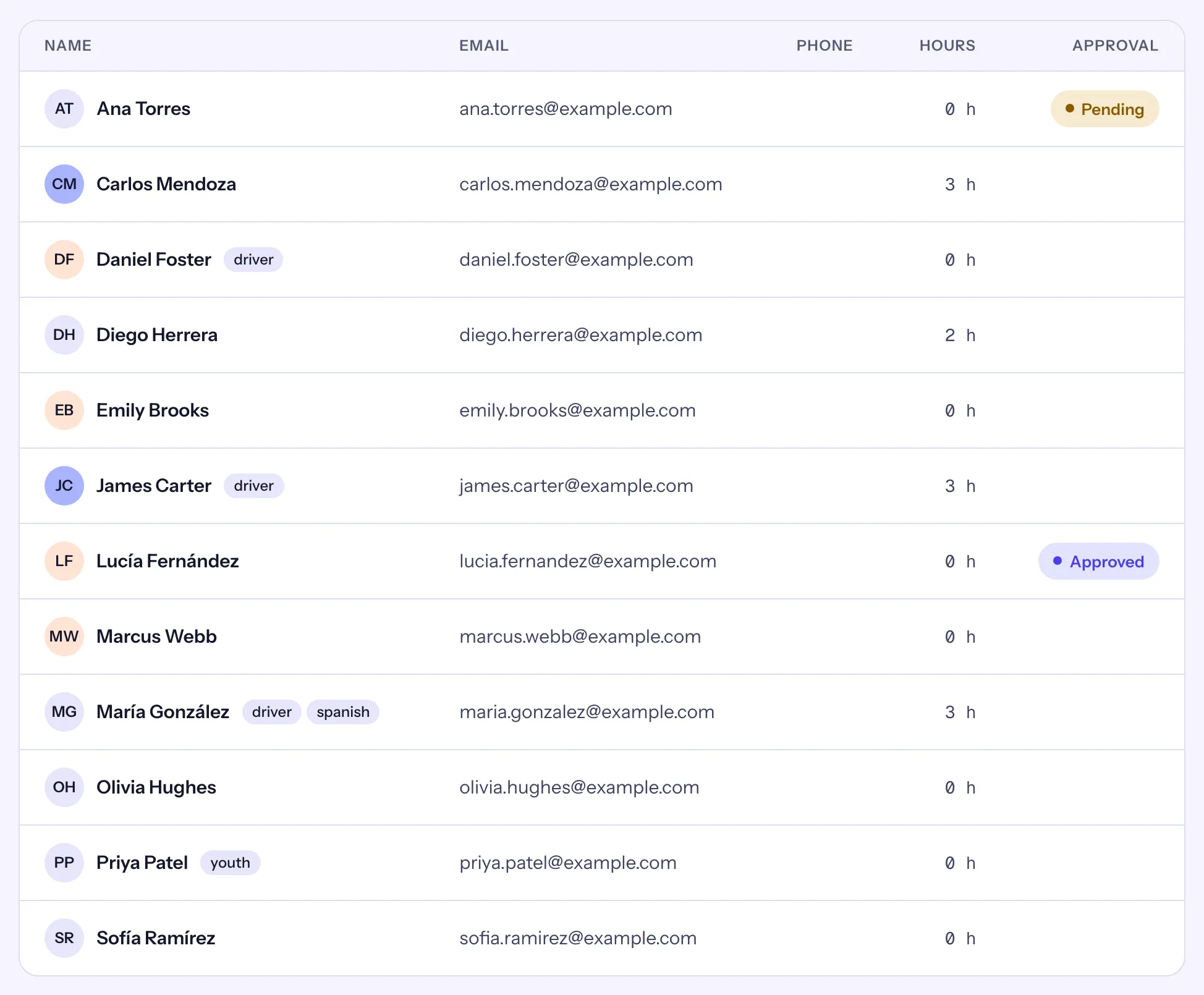Click the driver tag on James Carter

253,486
